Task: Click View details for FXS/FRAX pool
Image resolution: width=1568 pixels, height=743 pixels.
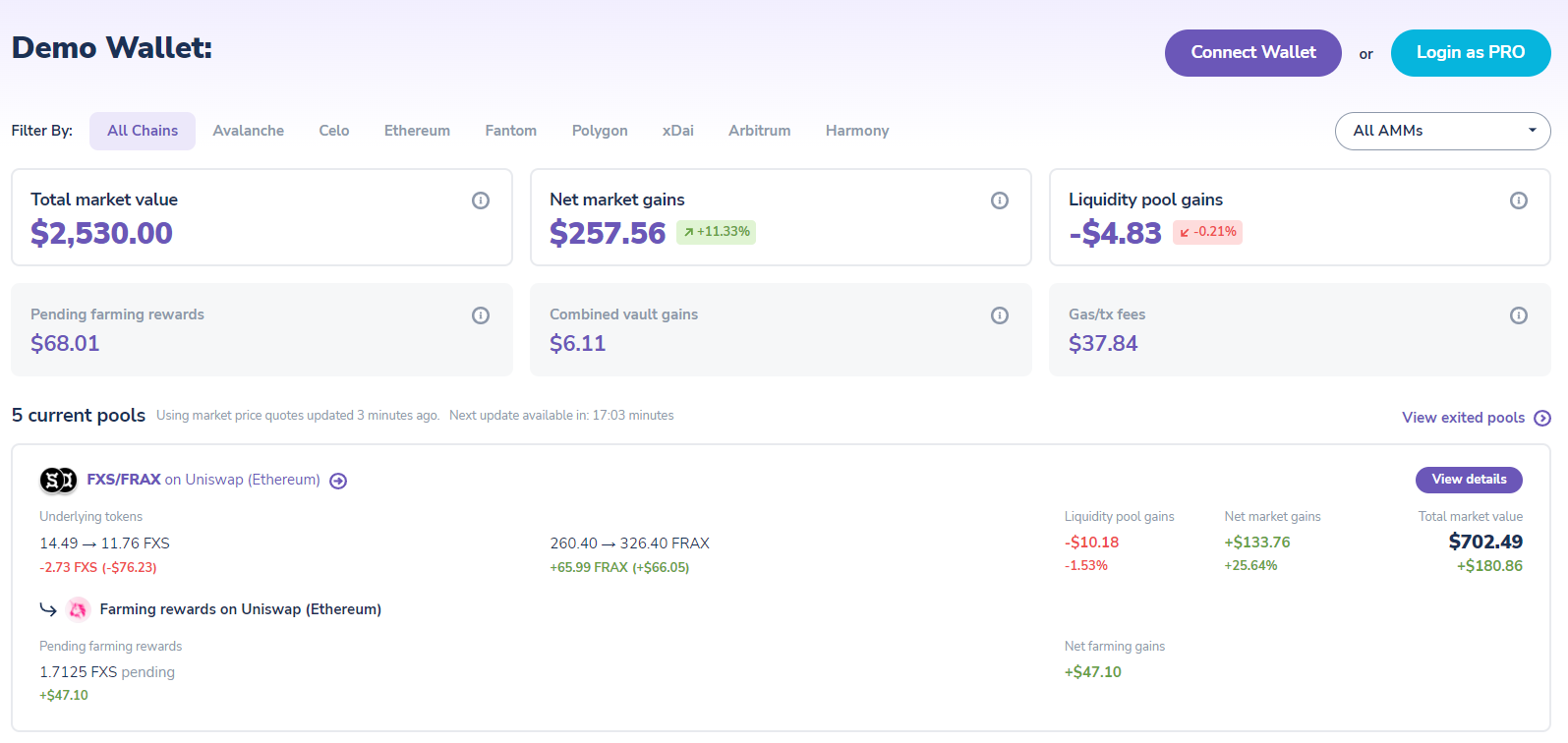Action: pyautogui.click(x=1469, y=480)
